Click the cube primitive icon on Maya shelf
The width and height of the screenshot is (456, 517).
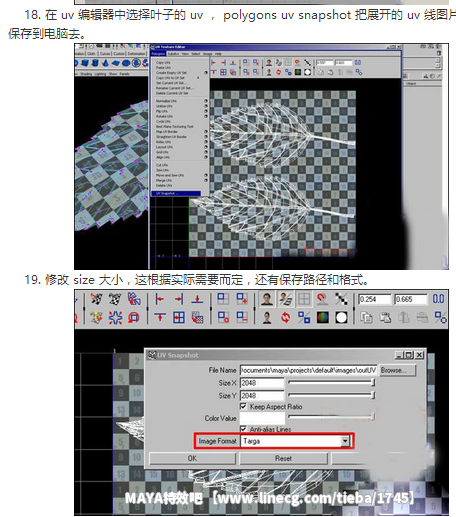tap(85, 63)
